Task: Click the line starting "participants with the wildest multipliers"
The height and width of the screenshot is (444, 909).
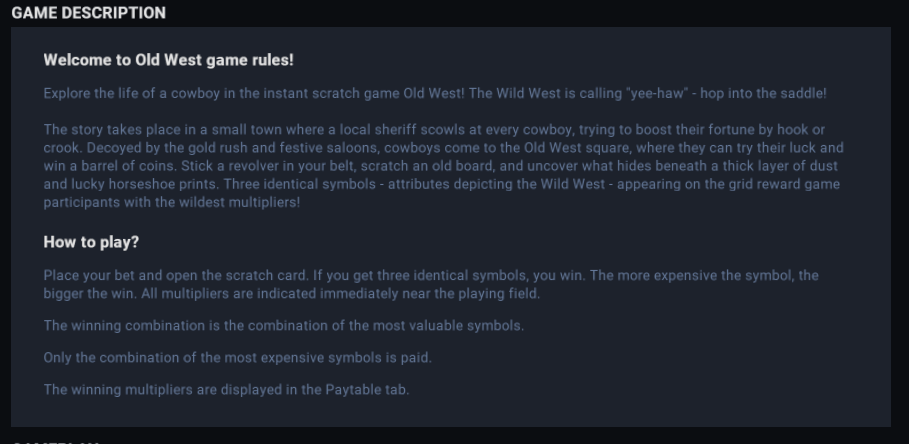Action: tap(171, 202)
